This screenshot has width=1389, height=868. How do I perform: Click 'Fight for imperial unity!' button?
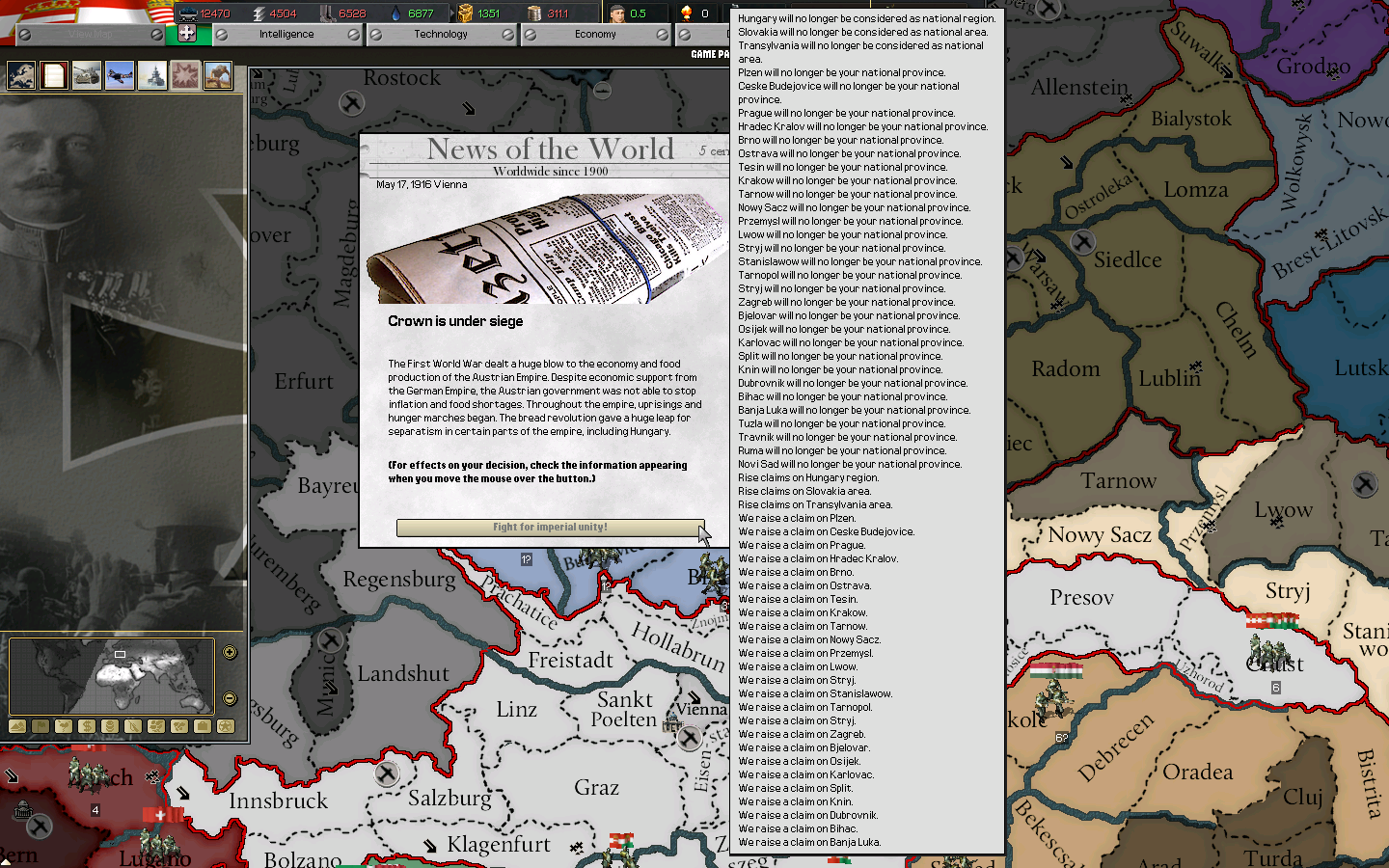pos(550,528)
